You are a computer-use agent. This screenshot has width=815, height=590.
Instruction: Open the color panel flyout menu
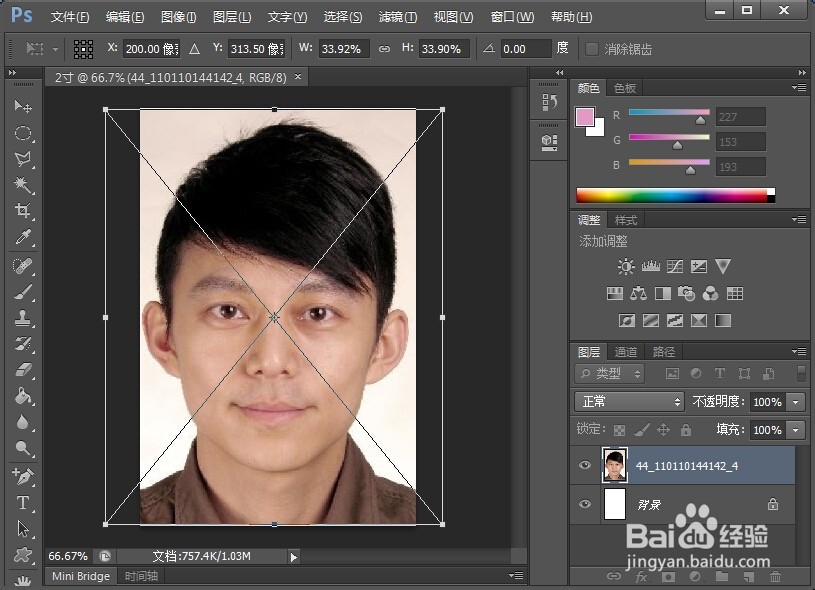click(x=799, y=87)
